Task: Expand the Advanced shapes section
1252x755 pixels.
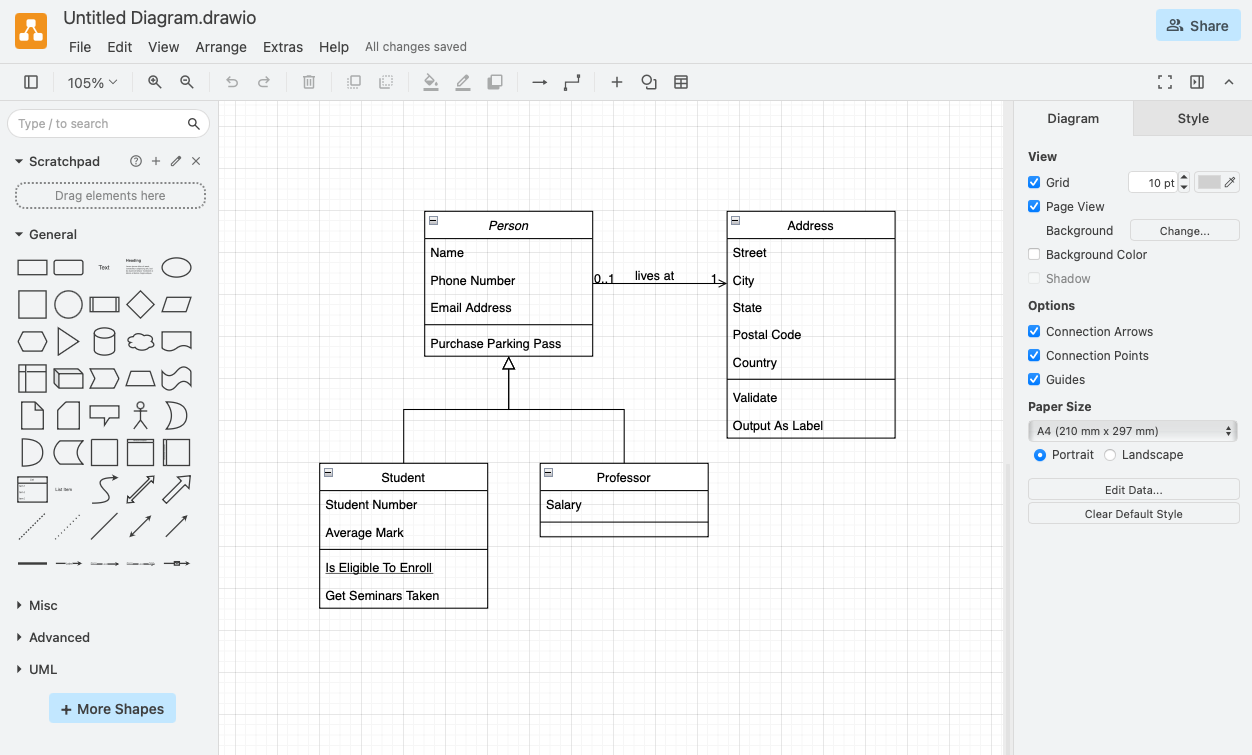Action: pyautogui.click(x=53, y=637)
